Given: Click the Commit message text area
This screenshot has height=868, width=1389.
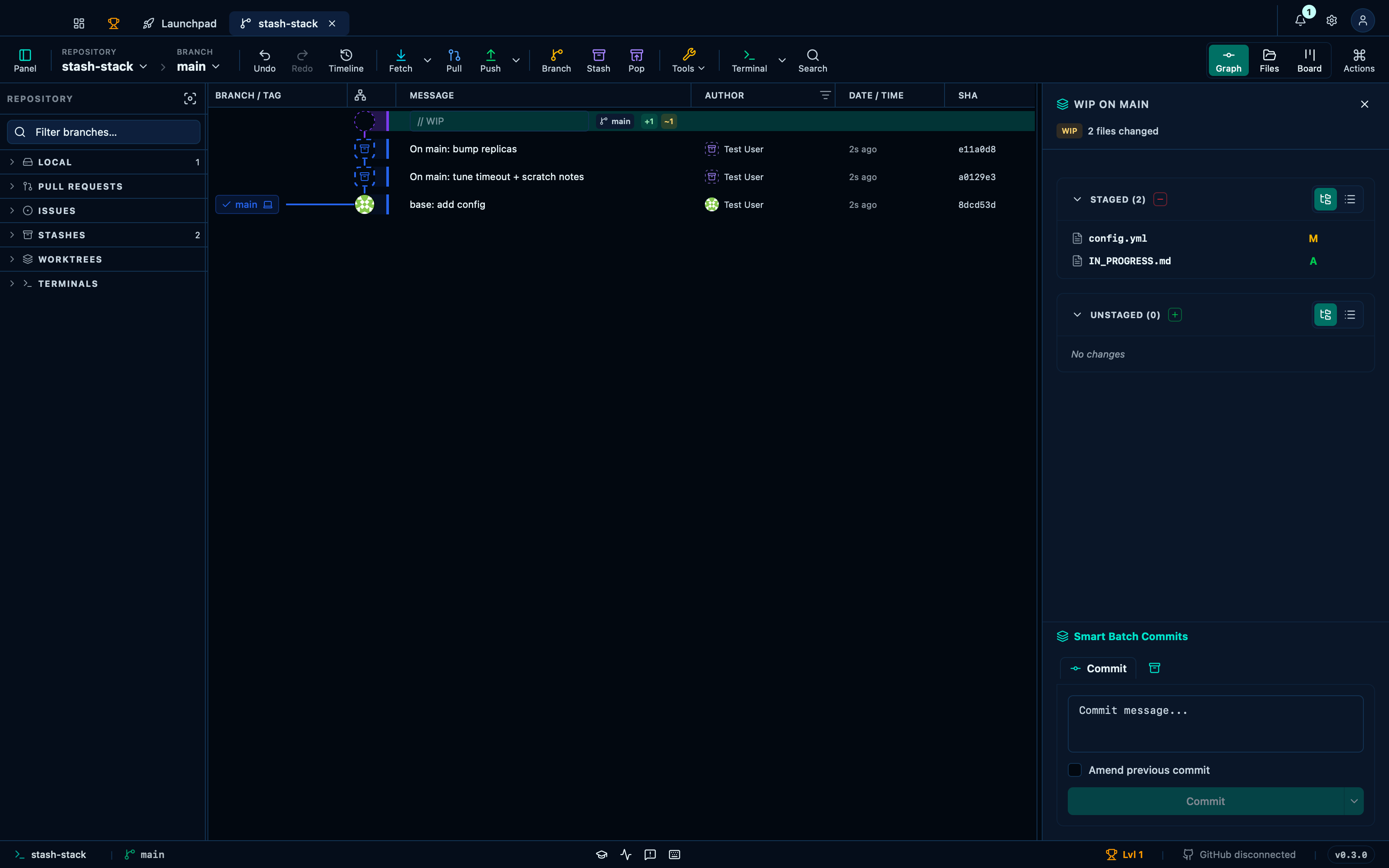Looking at the screenshot, I should click(1215, 724).
